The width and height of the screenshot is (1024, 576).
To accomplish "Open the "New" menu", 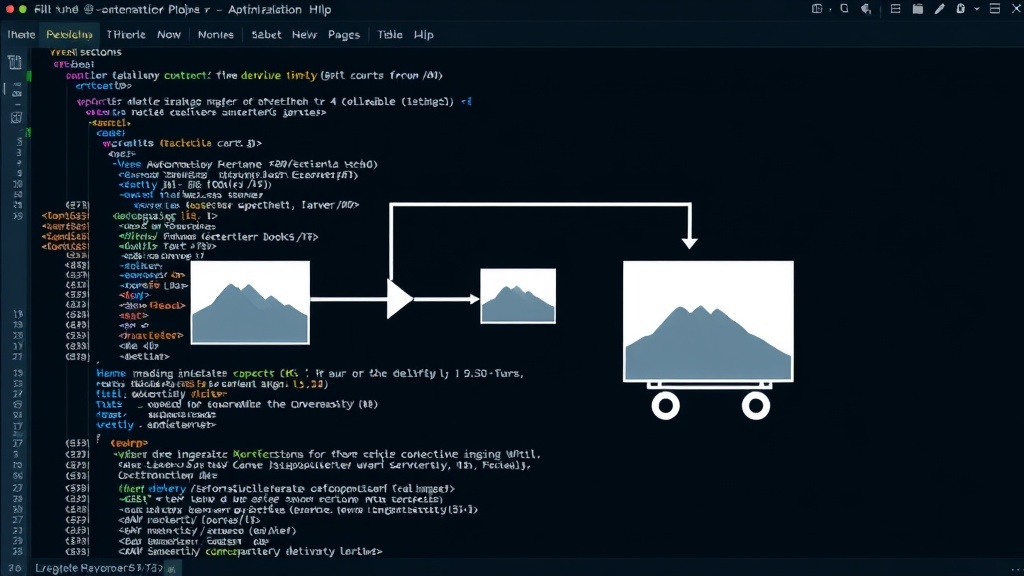I will (304, 35).
